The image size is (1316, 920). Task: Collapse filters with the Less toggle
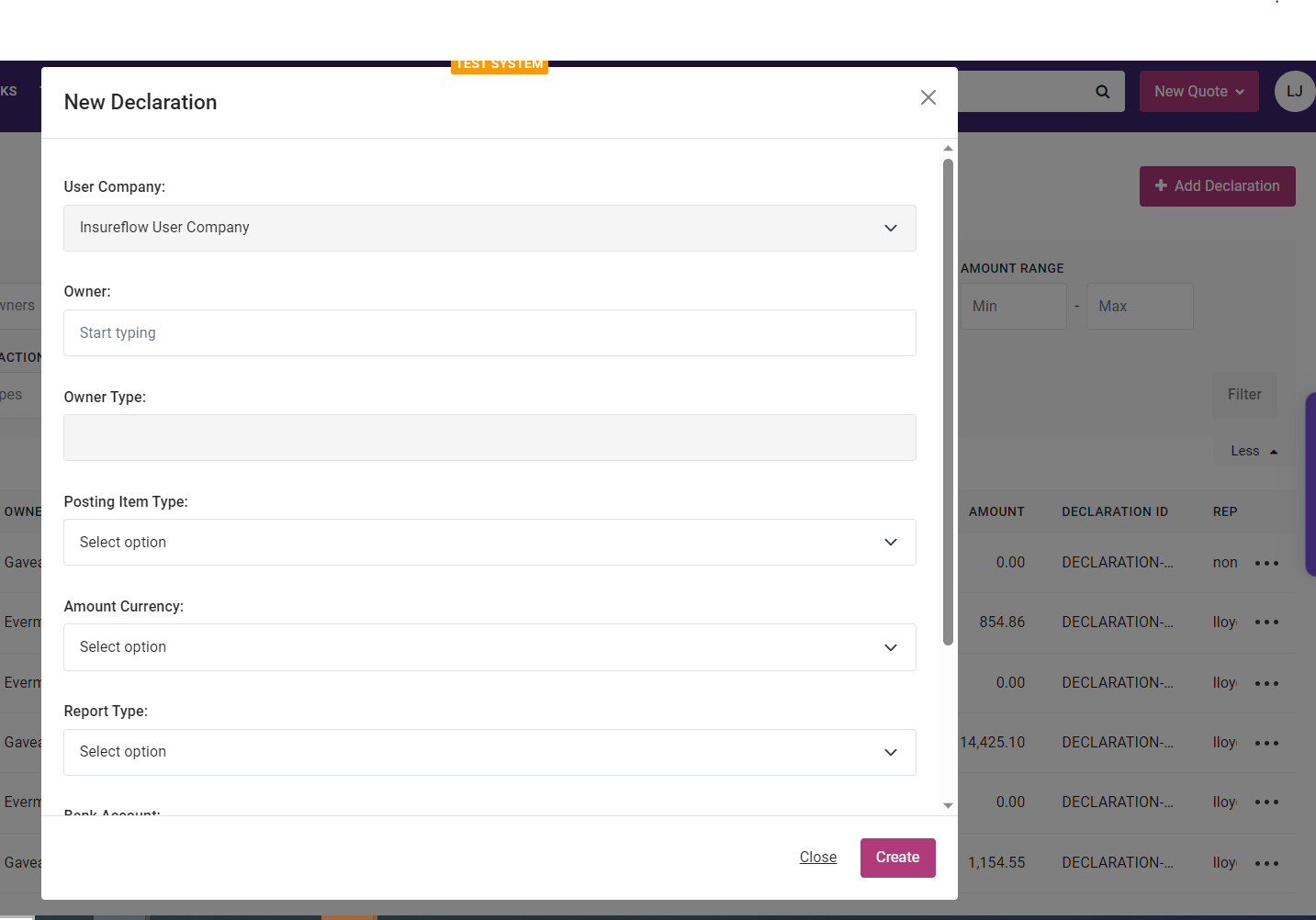[x=1254, y=451]
